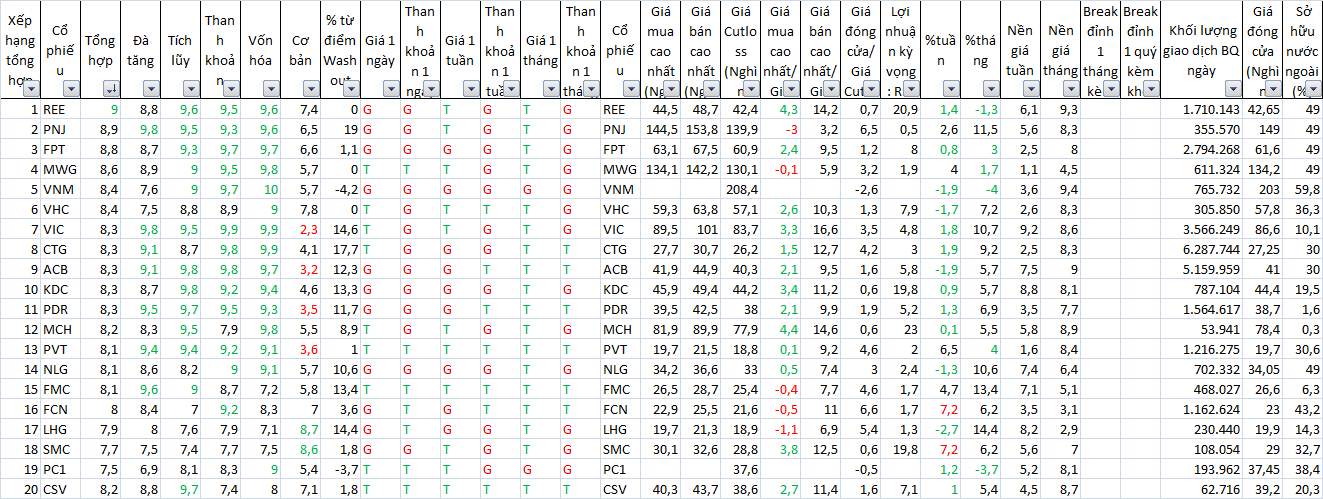This screenshot has height=499, width=1323.
Task: Click the closing price cell 42,65
Action: tap(1263, 109)
